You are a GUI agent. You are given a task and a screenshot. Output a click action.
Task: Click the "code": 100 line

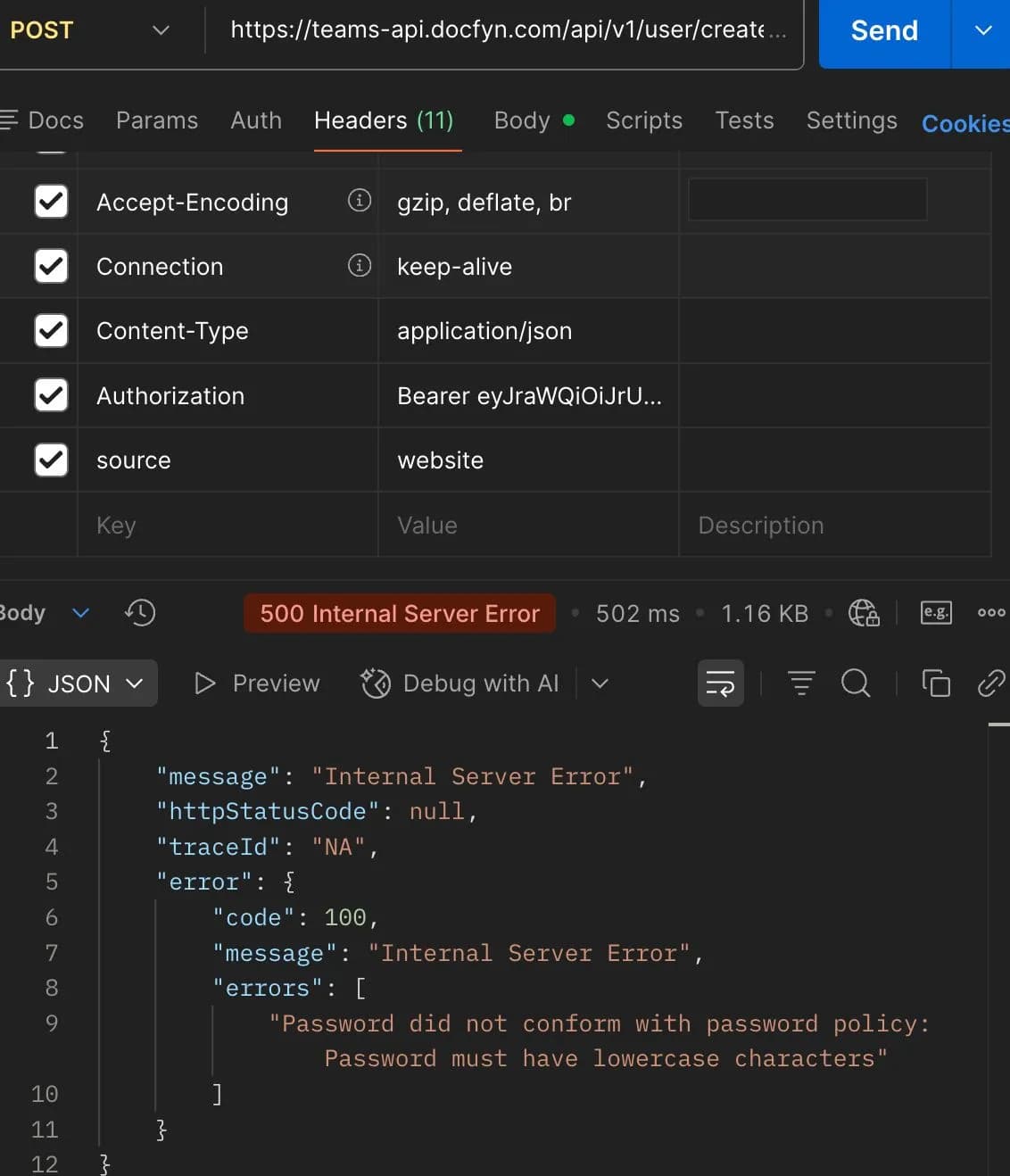click(295, 917)
